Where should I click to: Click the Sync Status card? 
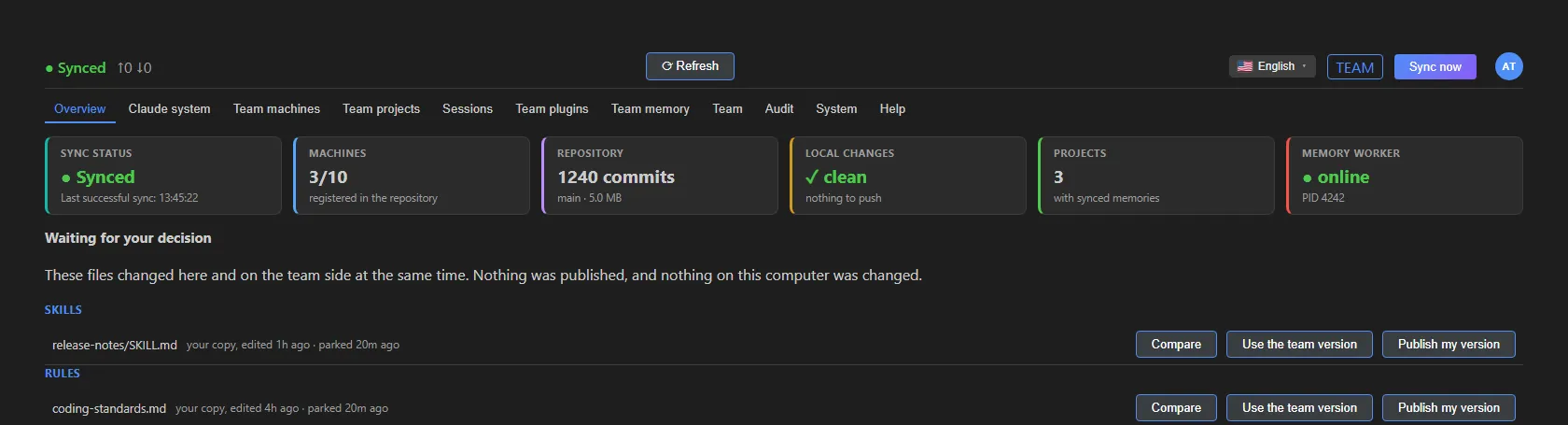(x=163, y=176)
